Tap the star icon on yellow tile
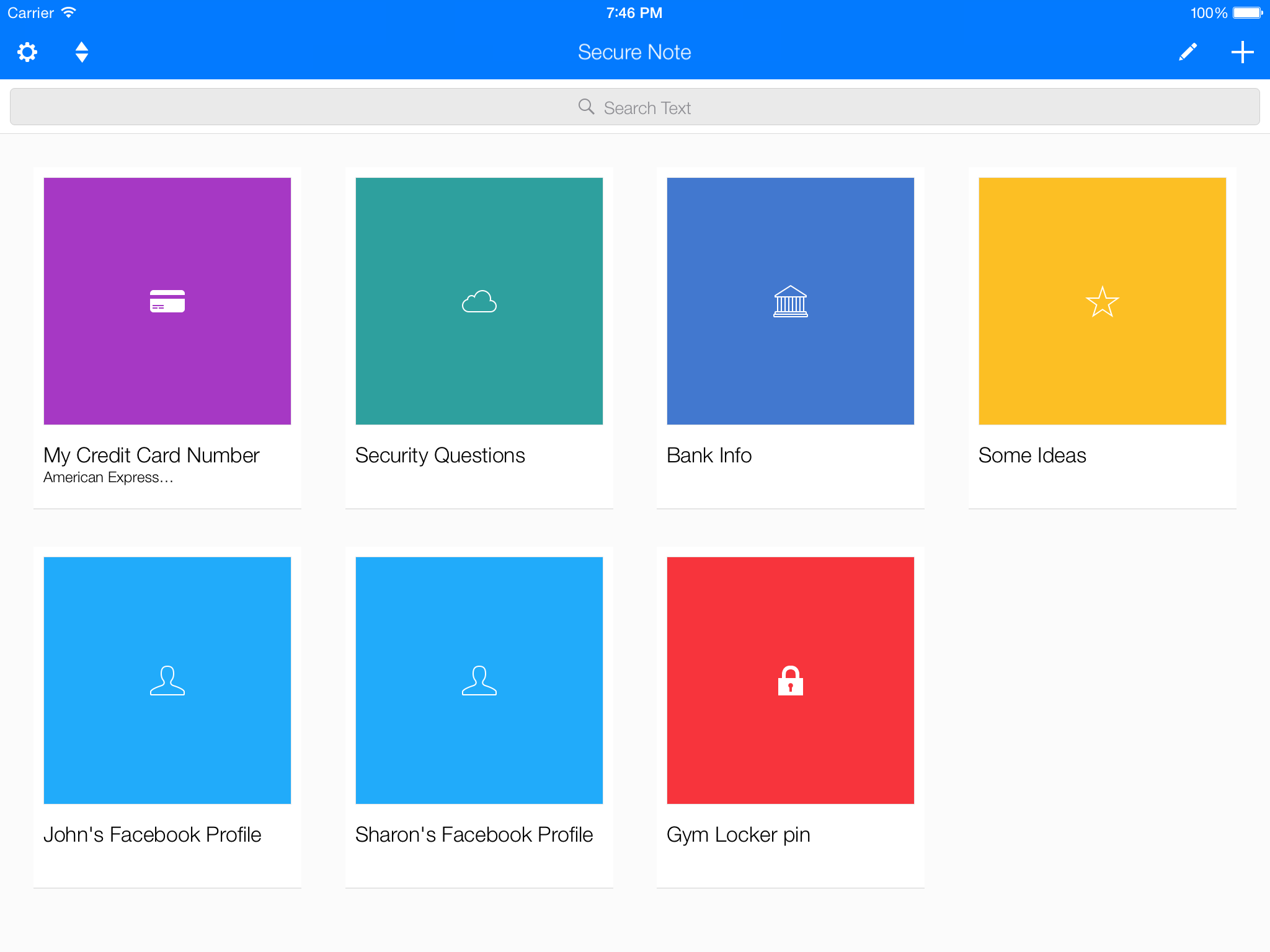The height and width of the screenshot is (952, 1270). (1103, 301)
